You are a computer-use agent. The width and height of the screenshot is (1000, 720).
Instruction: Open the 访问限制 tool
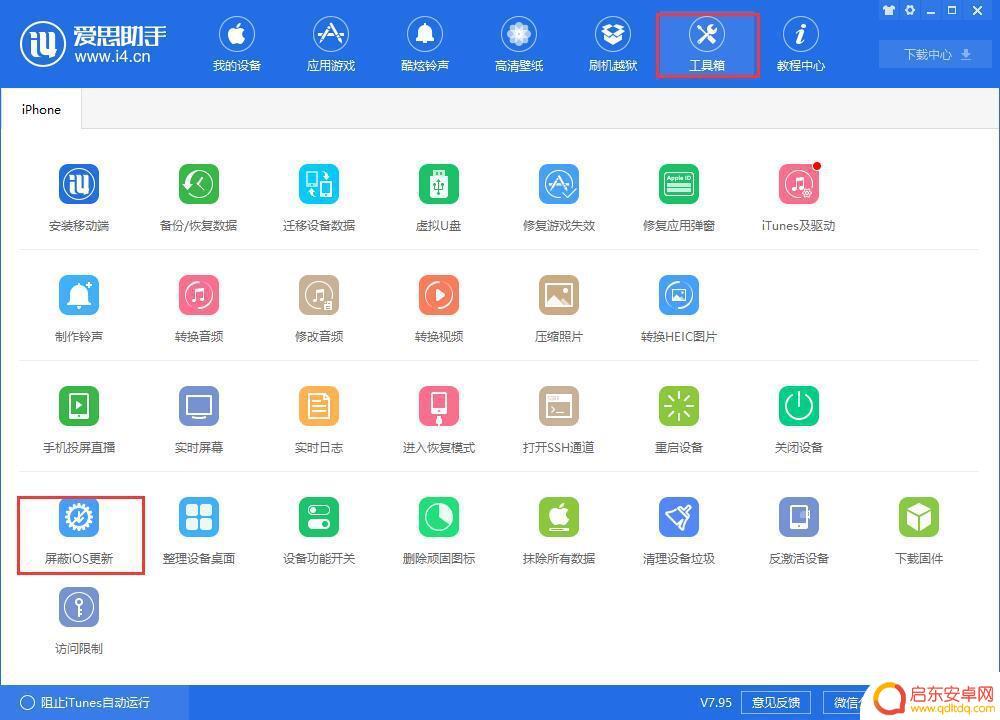(x=79, y=606)
